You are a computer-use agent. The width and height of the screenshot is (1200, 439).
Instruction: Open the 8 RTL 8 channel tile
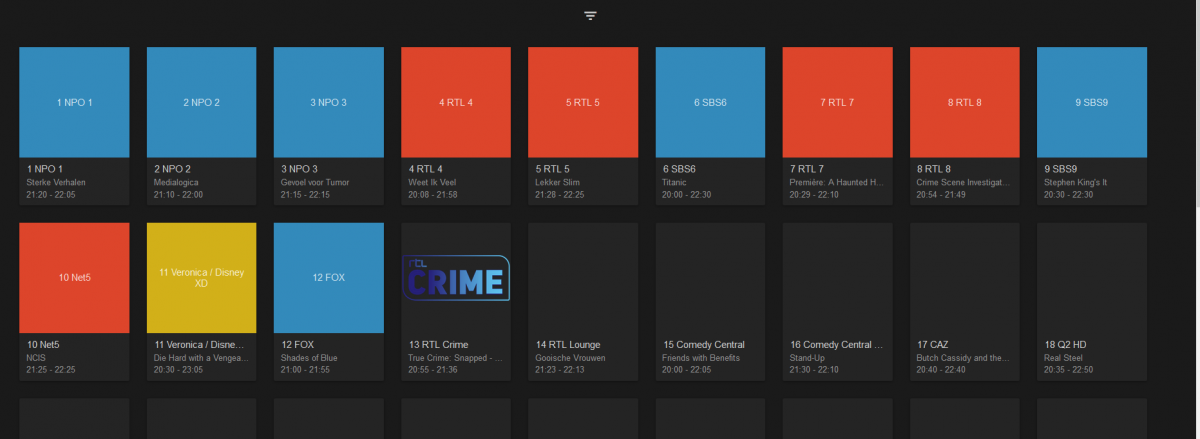(964, 102)
